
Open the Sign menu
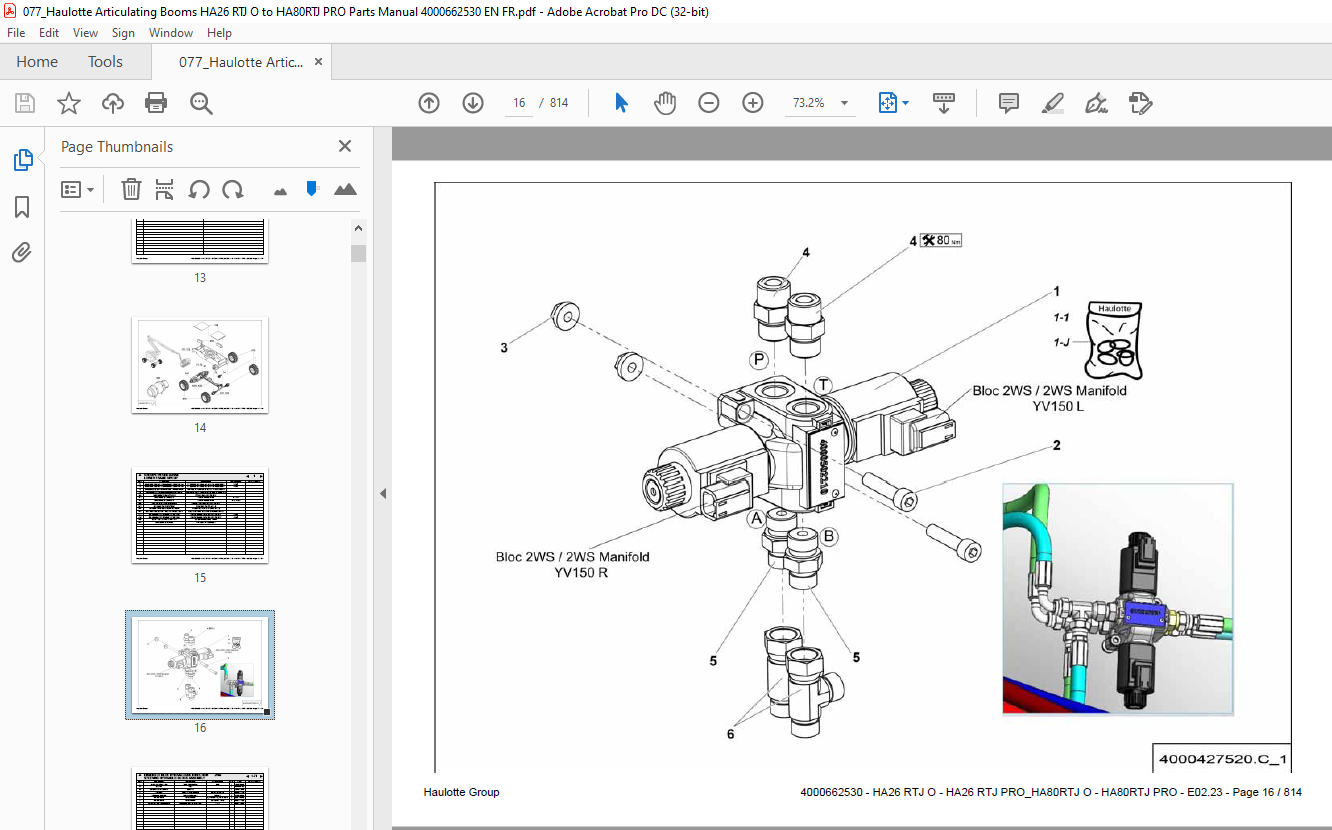point(123,33)
